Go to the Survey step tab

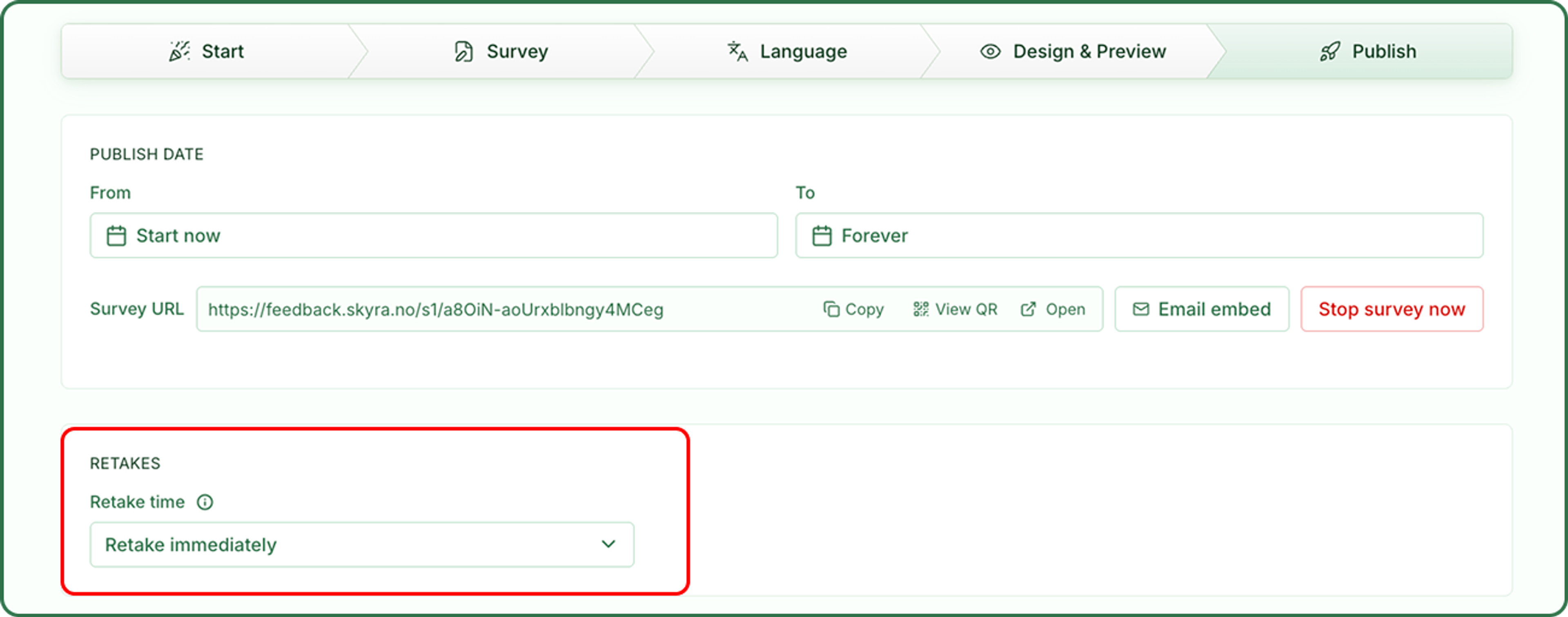(x=501, y=52)
